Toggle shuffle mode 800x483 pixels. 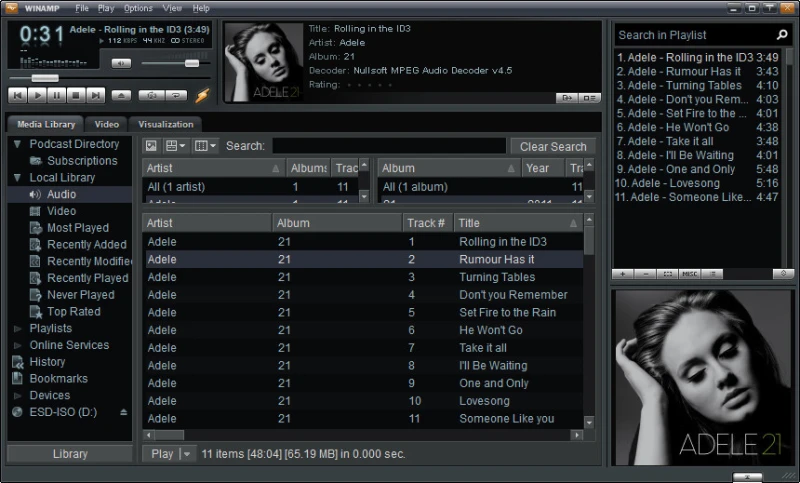(152, 95)
